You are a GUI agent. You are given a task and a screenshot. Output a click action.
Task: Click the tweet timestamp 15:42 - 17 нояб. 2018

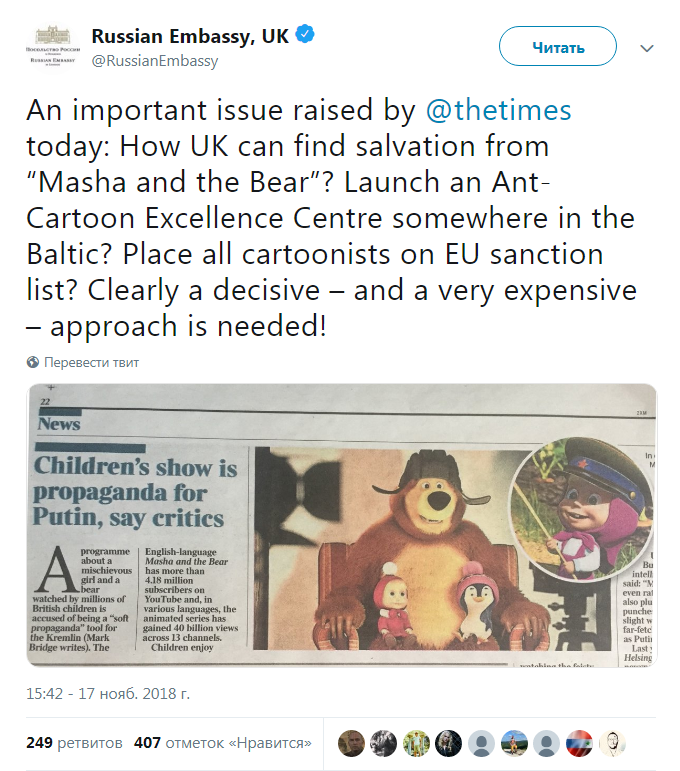[x=108, y=691]
